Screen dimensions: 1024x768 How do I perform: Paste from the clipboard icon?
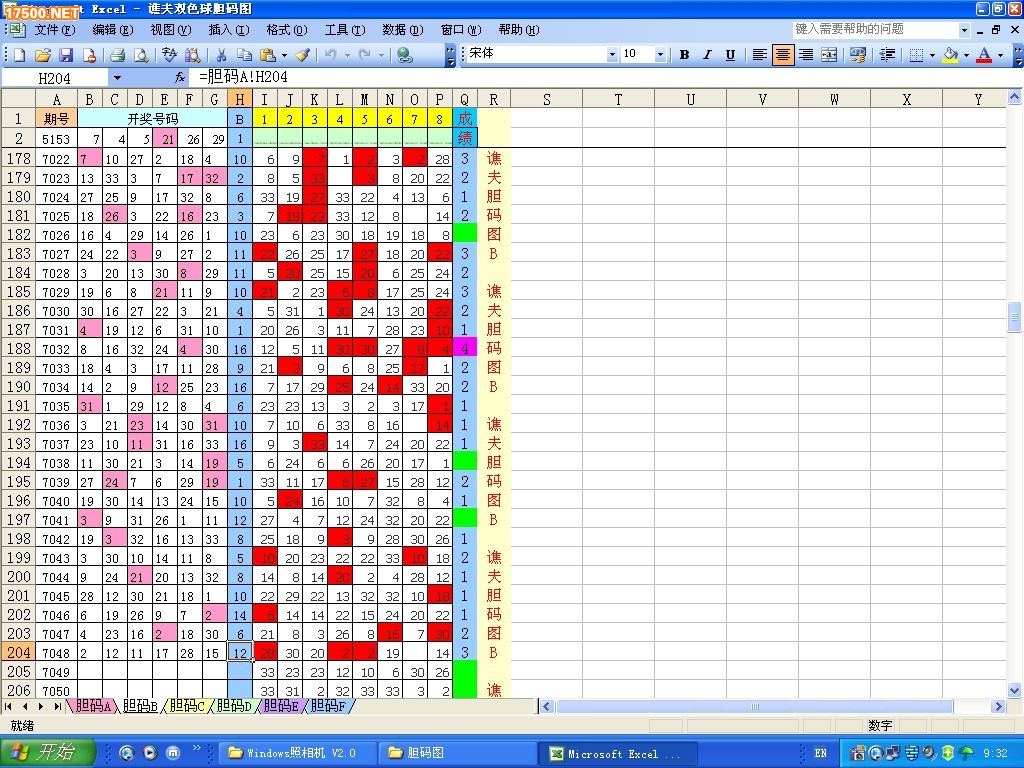click(x=268, y=56)
